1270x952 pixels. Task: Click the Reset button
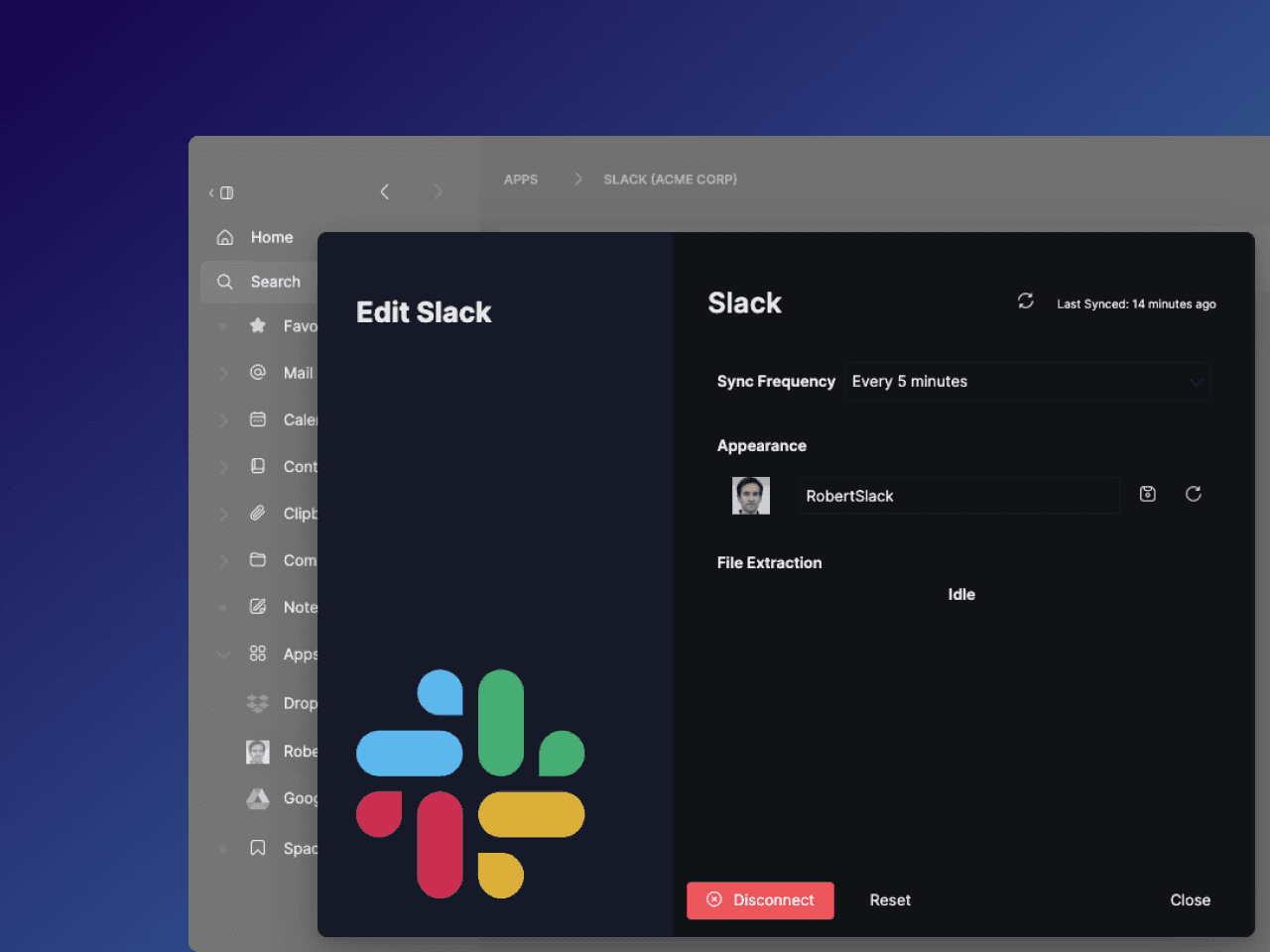point(890,900)
